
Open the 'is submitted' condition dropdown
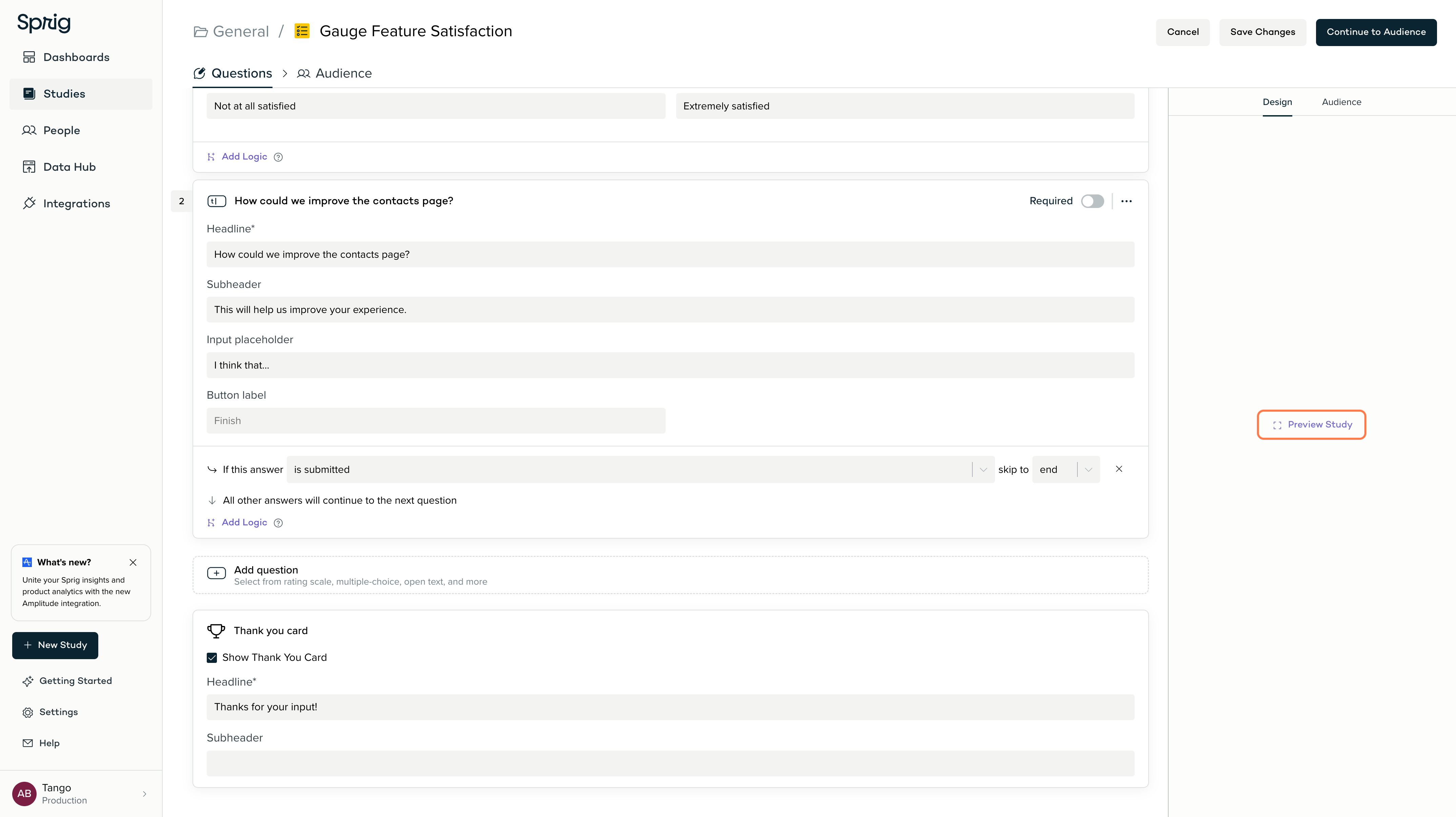coord(640,470)
